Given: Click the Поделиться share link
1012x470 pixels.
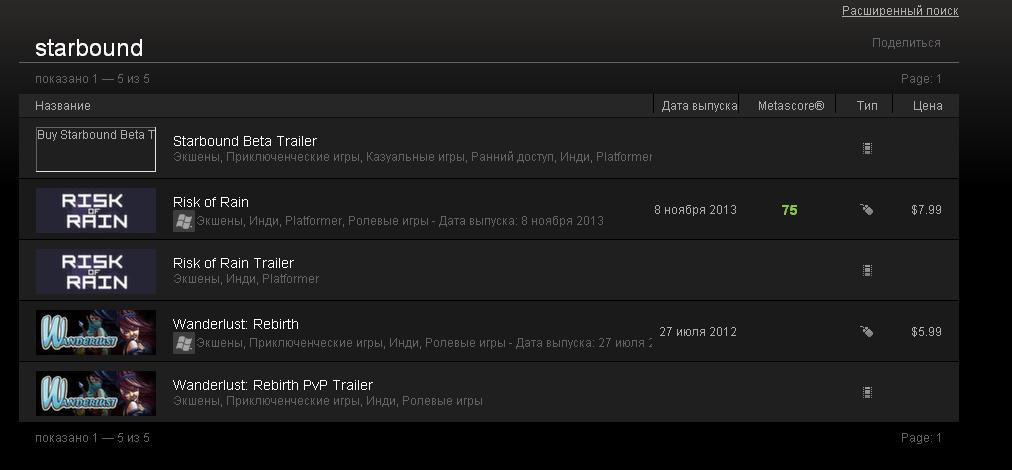Looking at the screenshot, I should (x=906, y=43).
